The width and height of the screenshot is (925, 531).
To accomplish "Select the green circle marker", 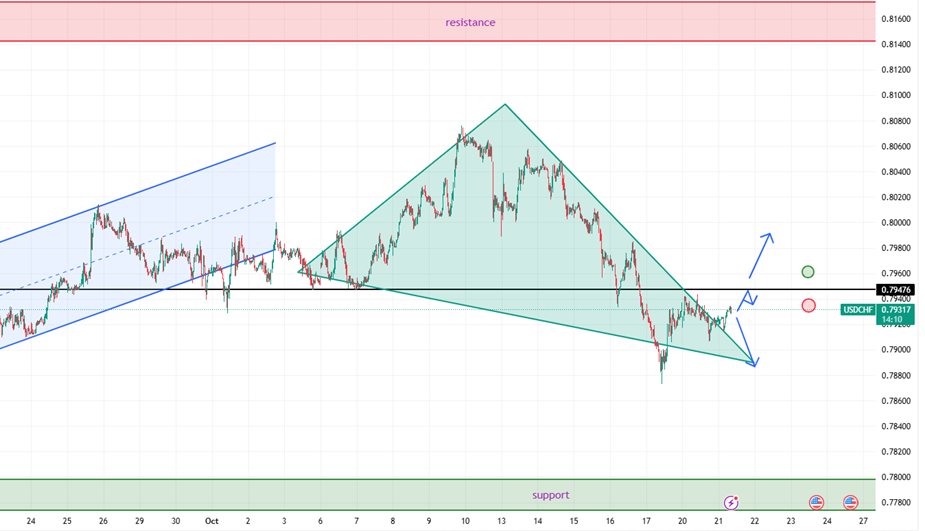I will coord(808,272).
